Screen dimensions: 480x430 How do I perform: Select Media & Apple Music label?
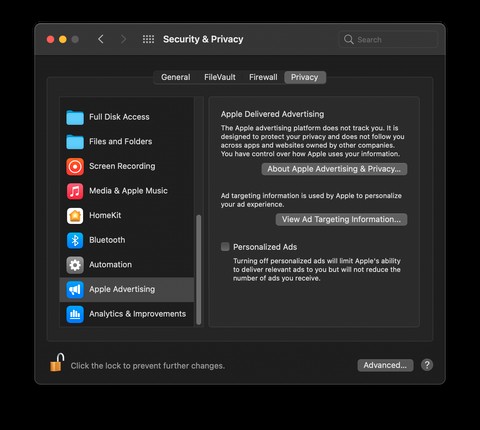tap(128, 191)
